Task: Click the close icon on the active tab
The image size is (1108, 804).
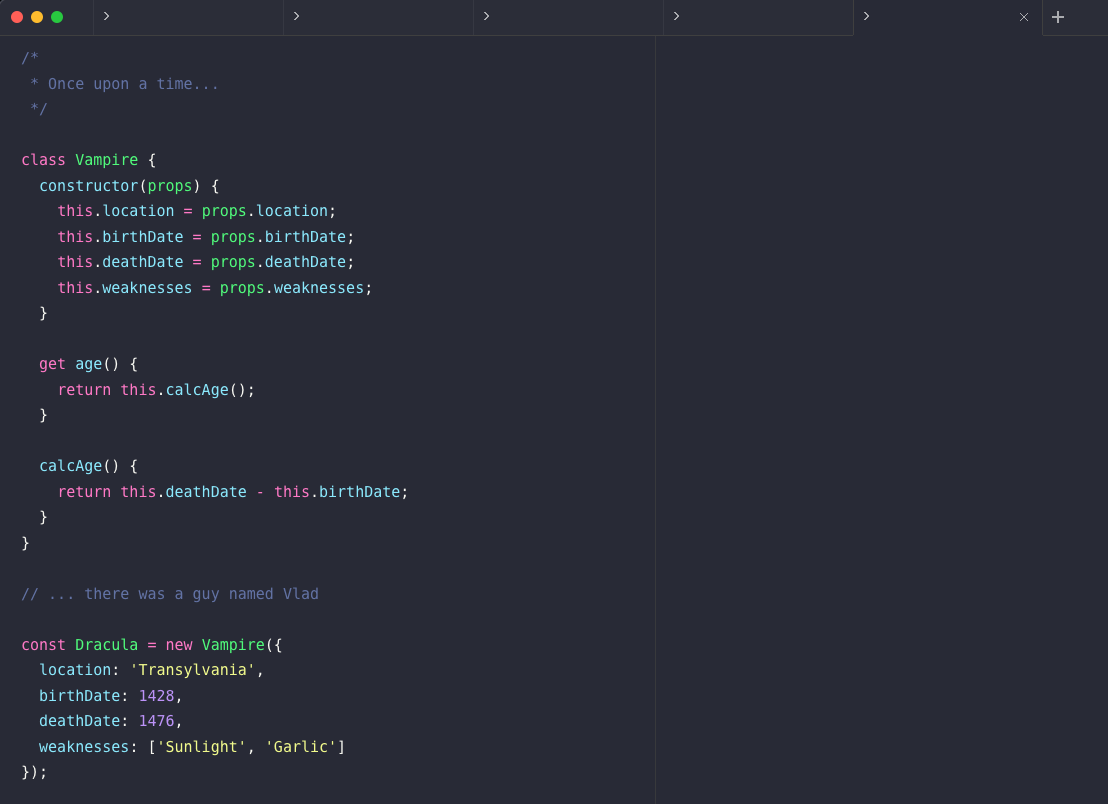Action: (1023, 17)
